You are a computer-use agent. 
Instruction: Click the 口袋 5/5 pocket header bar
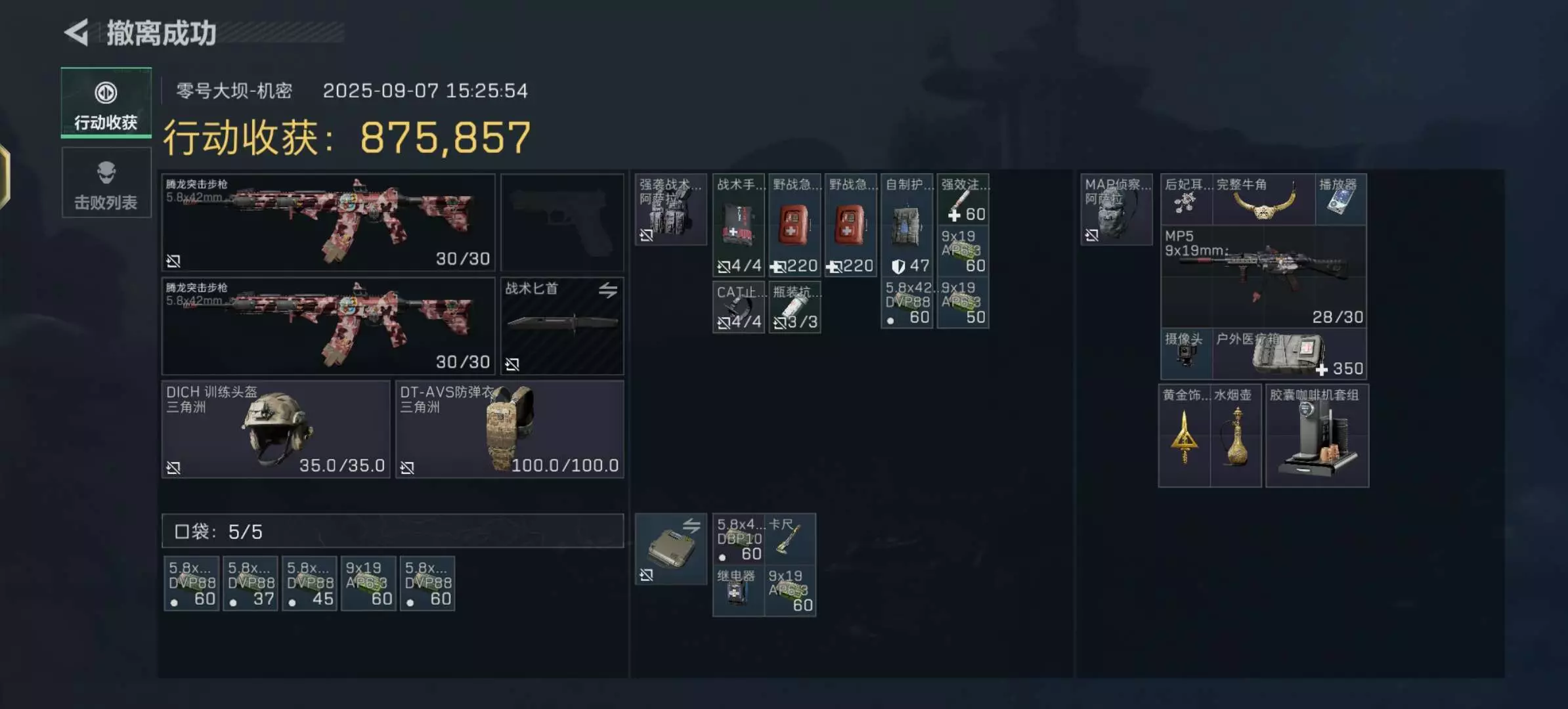pyautogui.click(x=393, y=531)
